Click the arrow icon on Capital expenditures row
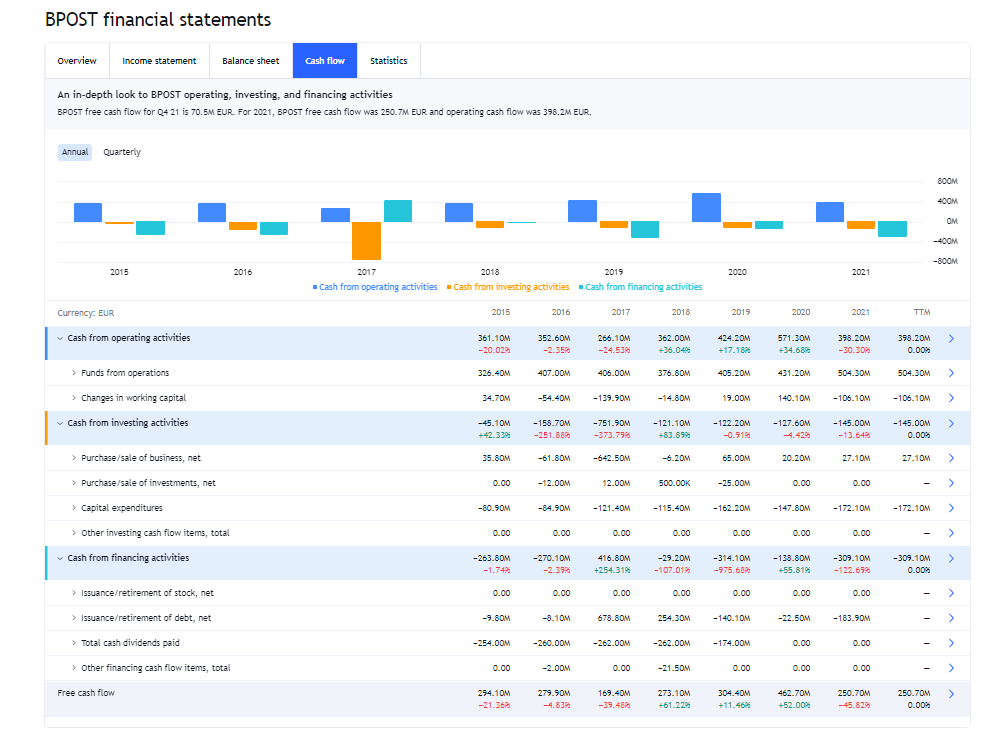This screenshot has height=743, width=1000. tap(951, 508)
